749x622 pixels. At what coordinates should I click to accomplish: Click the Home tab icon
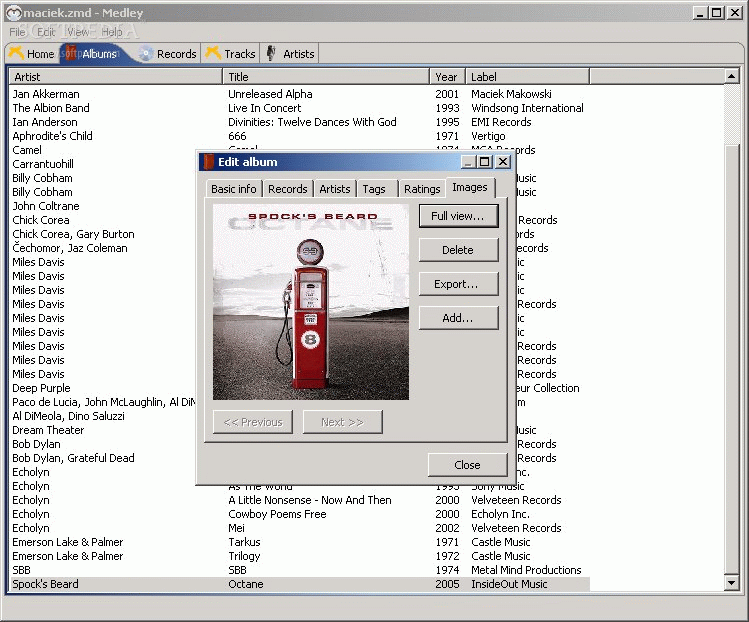[x=16, y=53]
